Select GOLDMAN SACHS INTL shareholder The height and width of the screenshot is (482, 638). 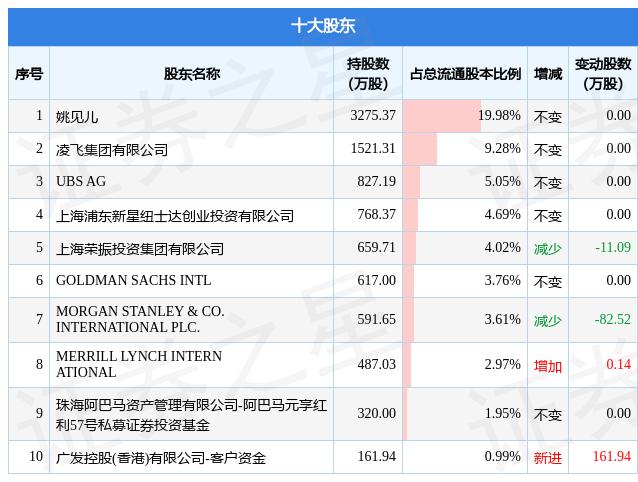point(133,281)
